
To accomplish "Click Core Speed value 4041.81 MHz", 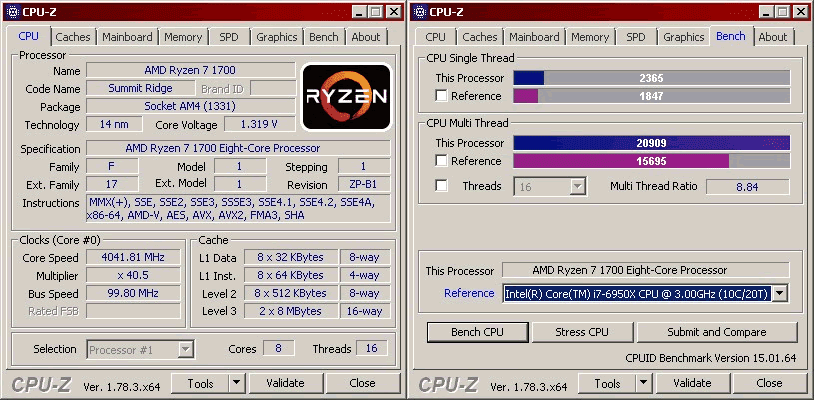I will (133, 257).
